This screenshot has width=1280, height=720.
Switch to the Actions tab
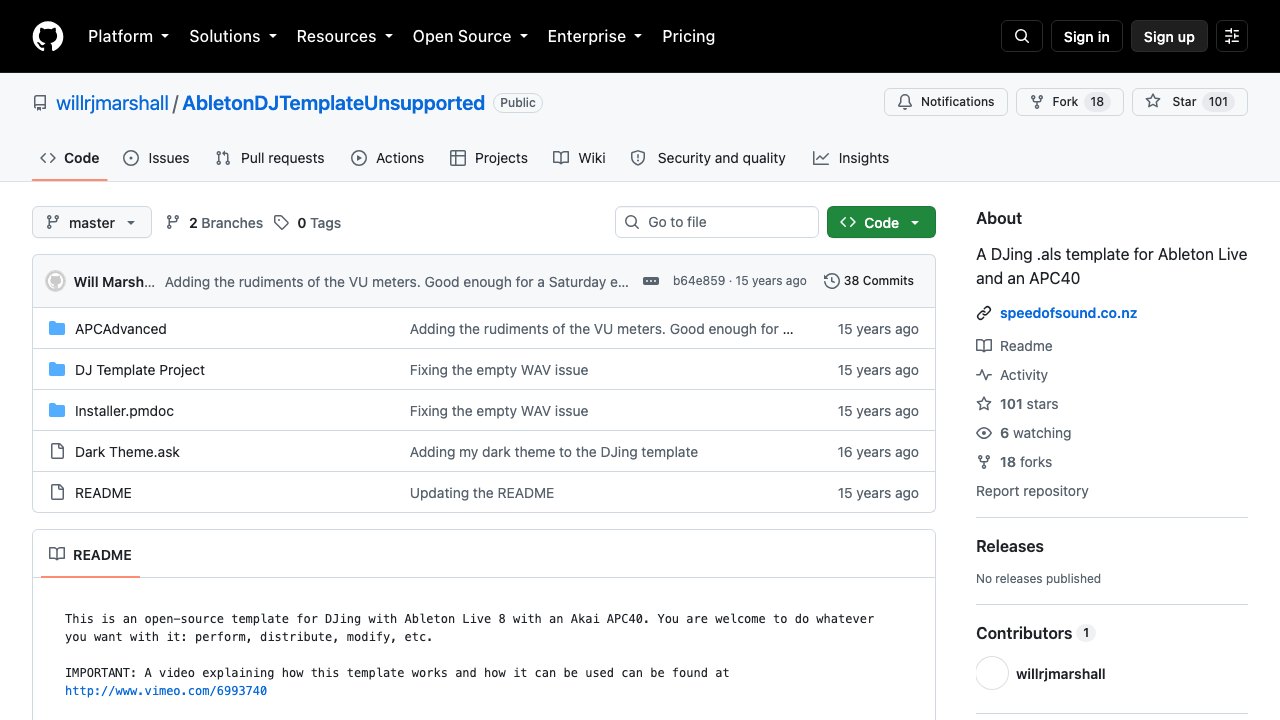(388, 158)
